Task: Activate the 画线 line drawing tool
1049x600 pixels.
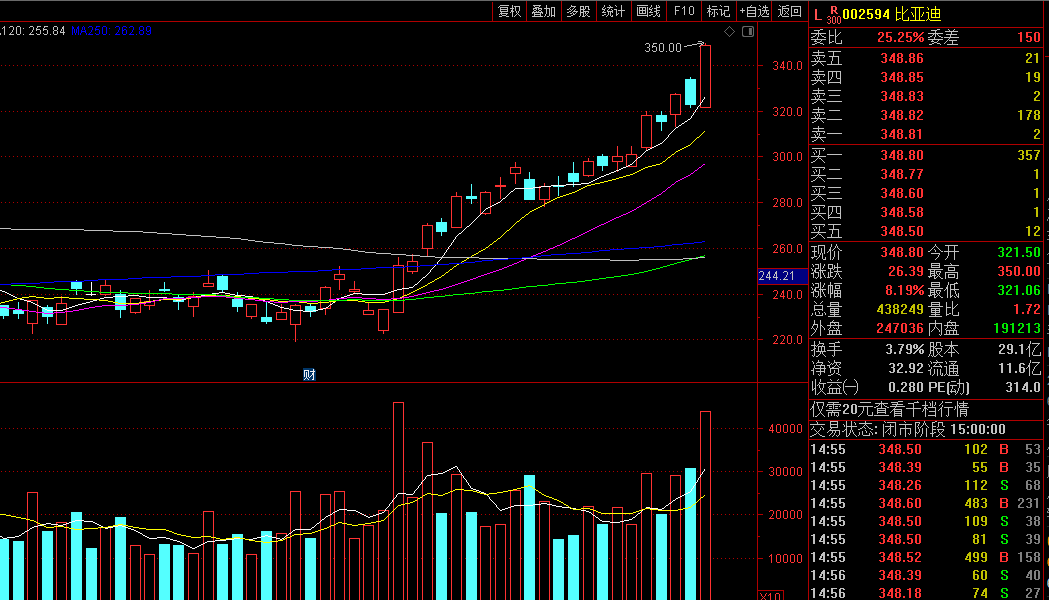Action: point(648,11)
